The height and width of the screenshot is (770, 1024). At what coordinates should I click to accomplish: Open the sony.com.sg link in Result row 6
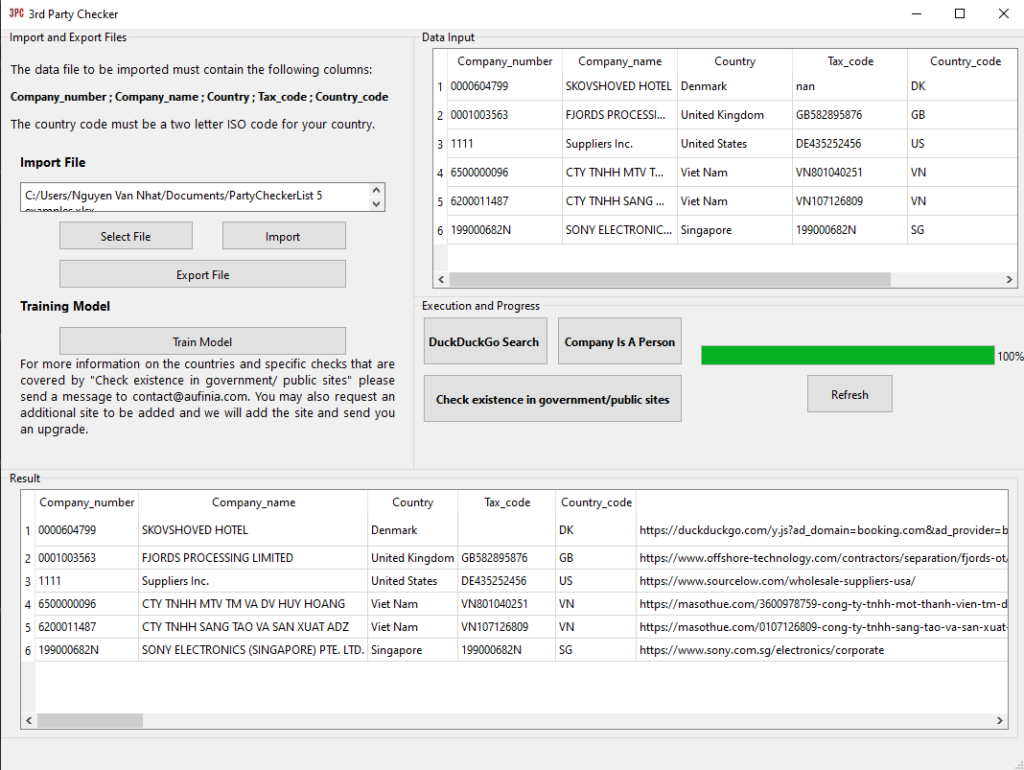click(x=761, y=650)
